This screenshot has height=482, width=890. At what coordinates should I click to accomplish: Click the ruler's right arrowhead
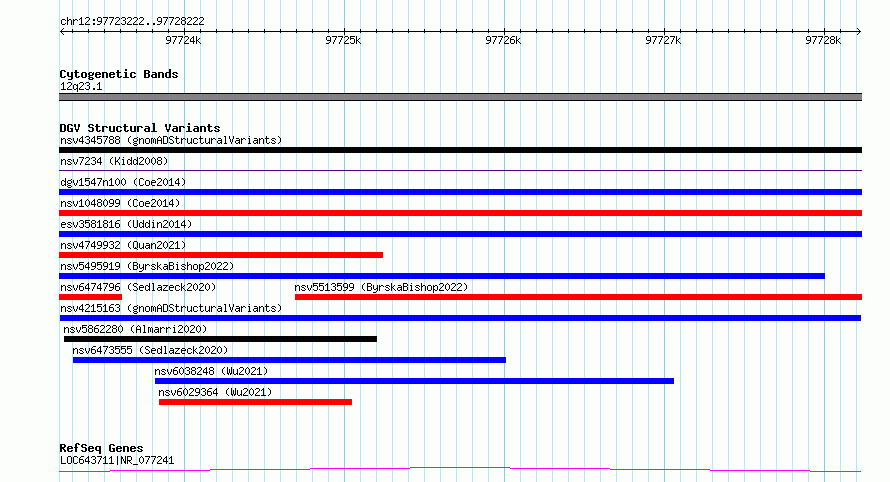tap(859, 32)
